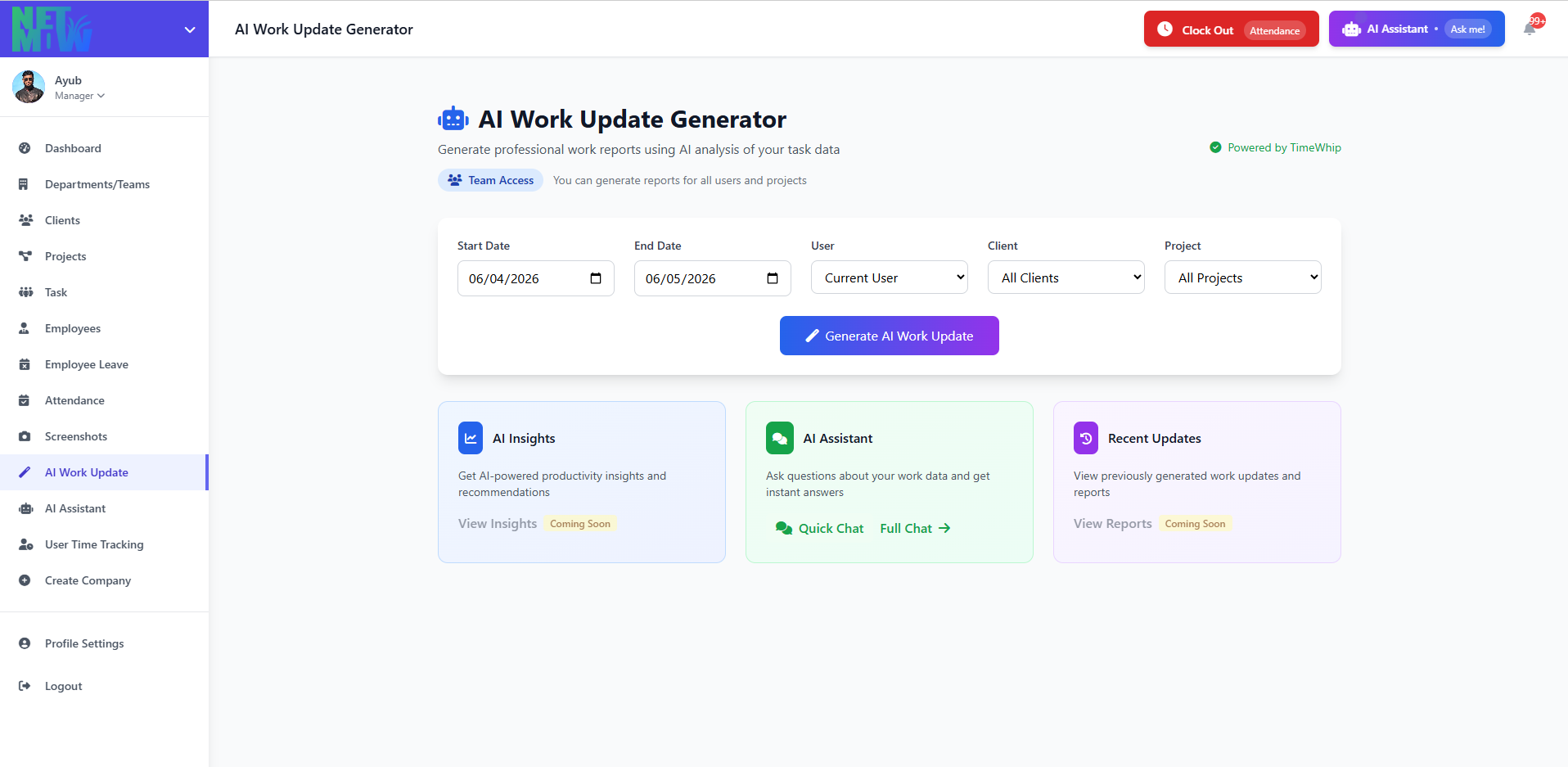Click the clock icon in Clock Out button
This screenshot has height=767, width=1568.
point(1165,29)
